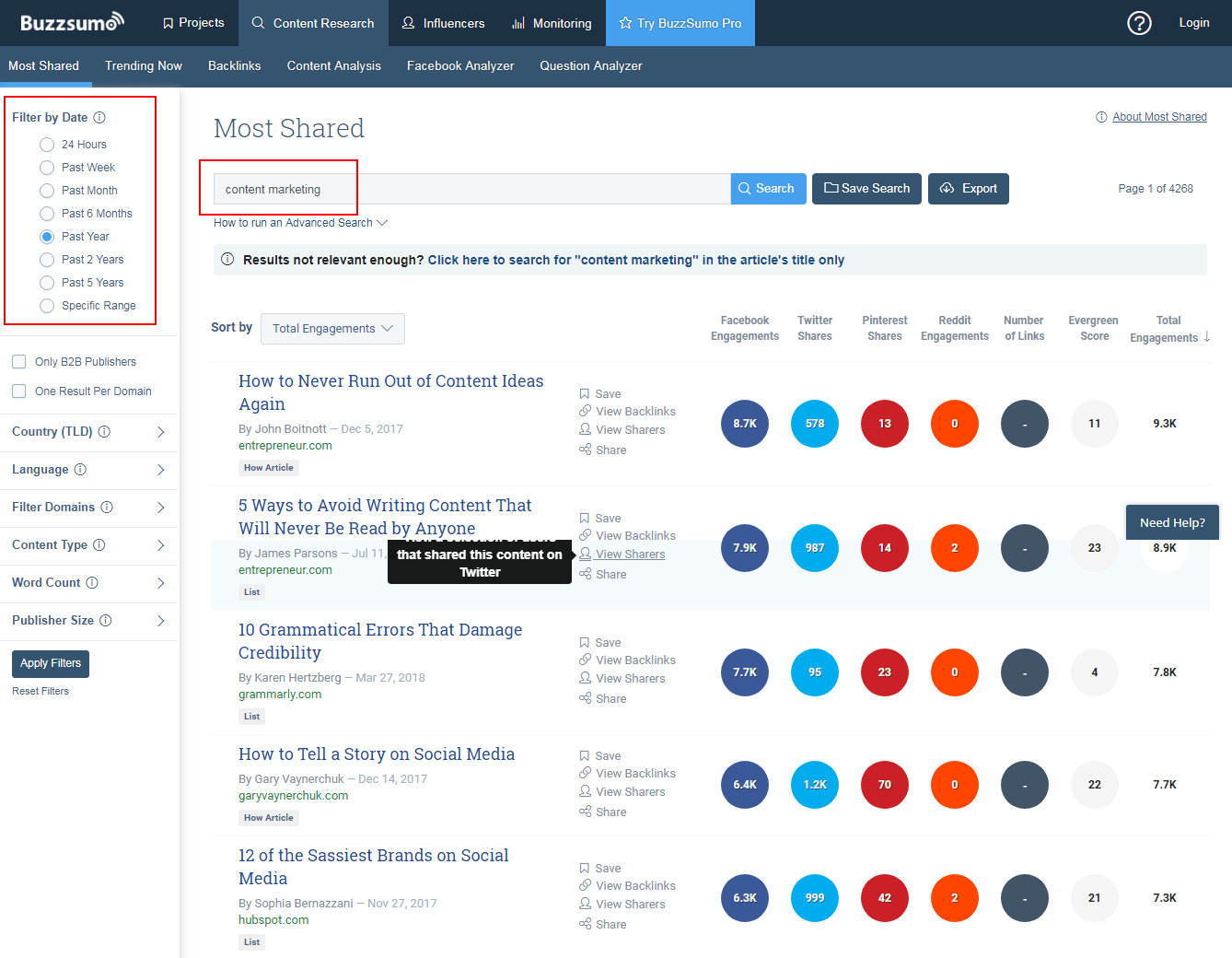Click the Content Type info icon
Viewport: 1232px width, 958px height.
pyautogui.click(x=99, y=544)
